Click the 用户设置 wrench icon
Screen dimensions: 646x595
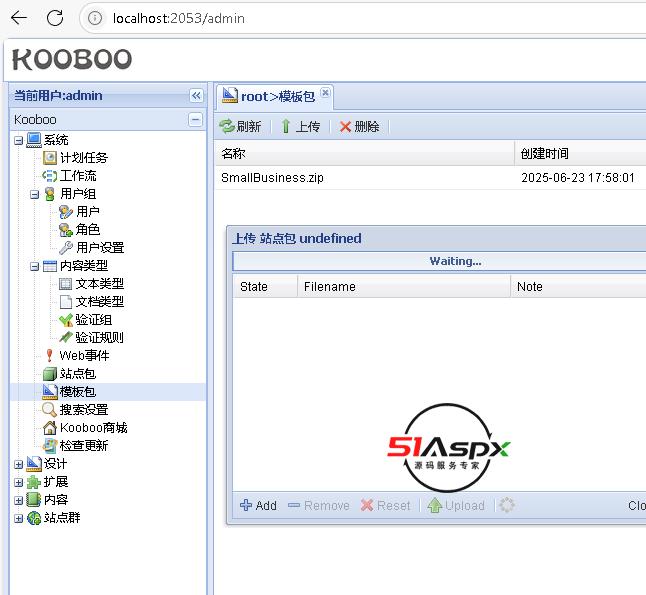pos(66,248)
